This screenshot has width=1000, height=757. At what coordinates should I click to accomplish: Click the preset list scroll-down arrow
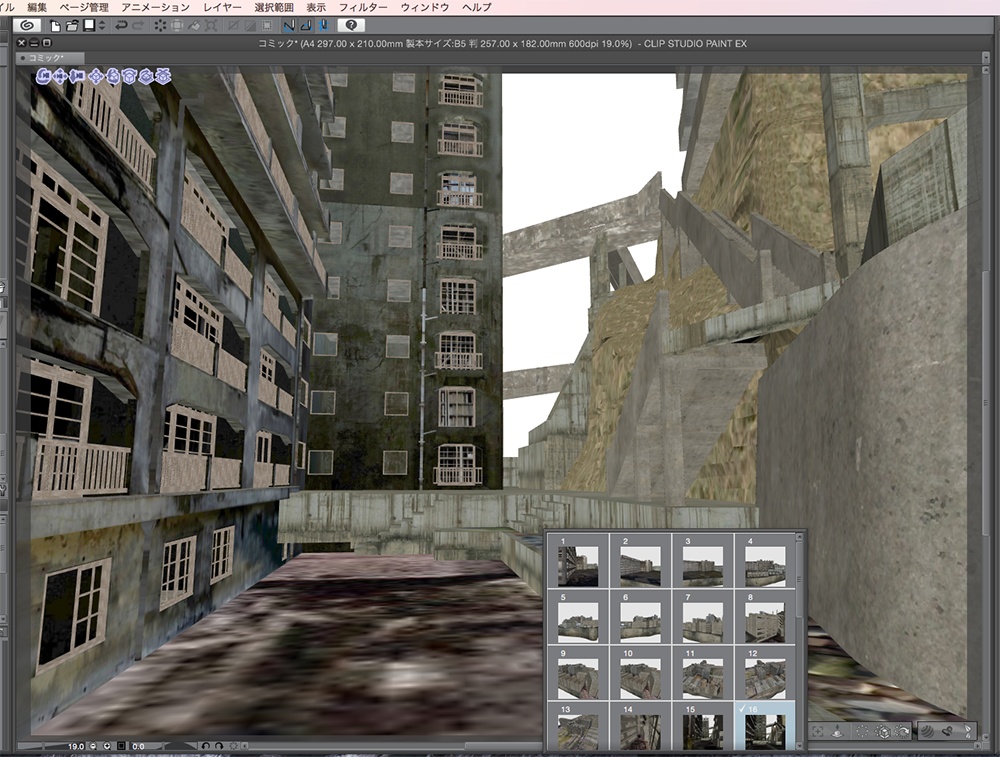(800, 745)
